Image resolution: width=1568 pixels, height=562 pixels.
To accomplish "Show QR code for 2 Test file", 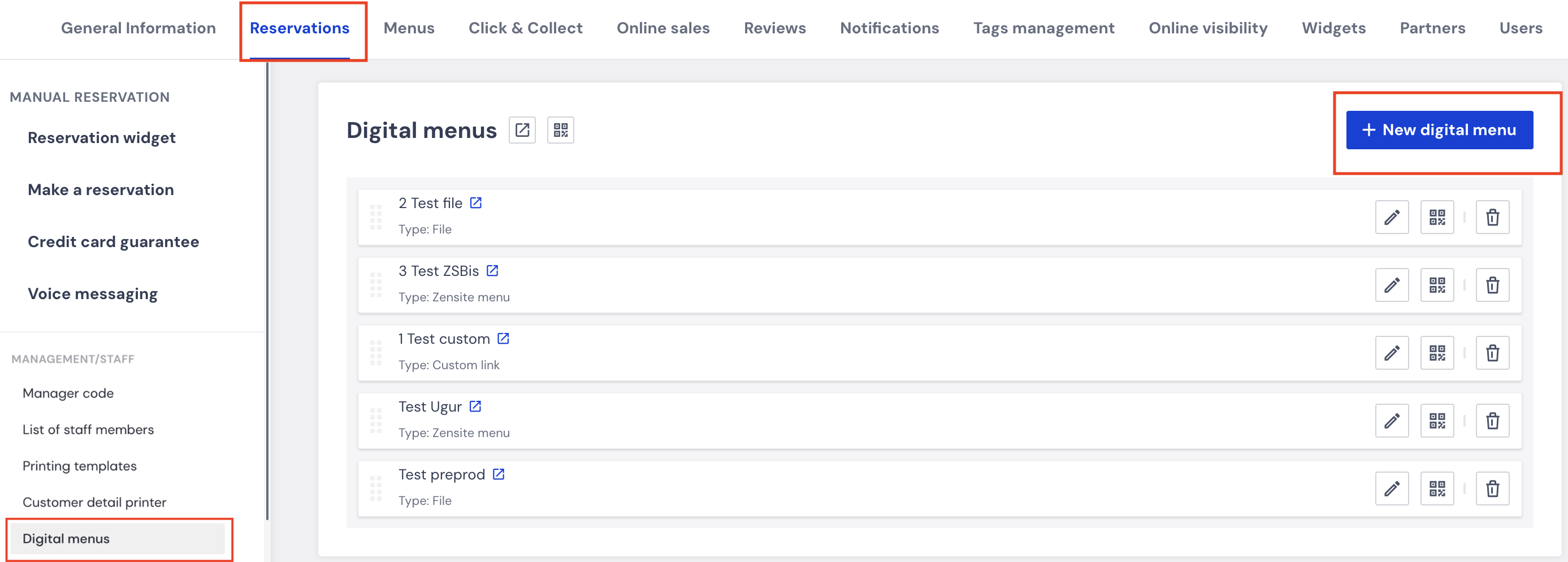I will (x=1438, y=217).
